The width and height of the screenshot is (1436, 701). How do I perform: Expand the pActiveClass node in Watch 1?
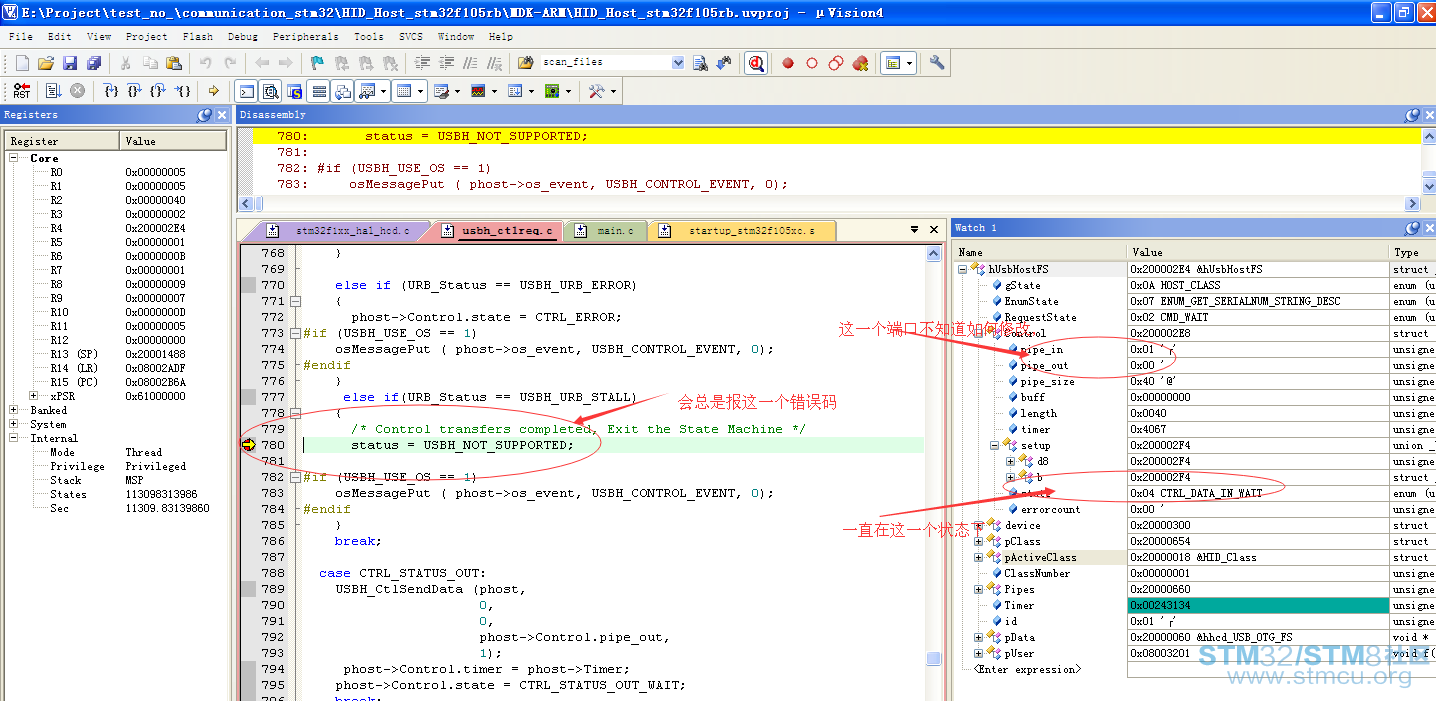[978, 557]
